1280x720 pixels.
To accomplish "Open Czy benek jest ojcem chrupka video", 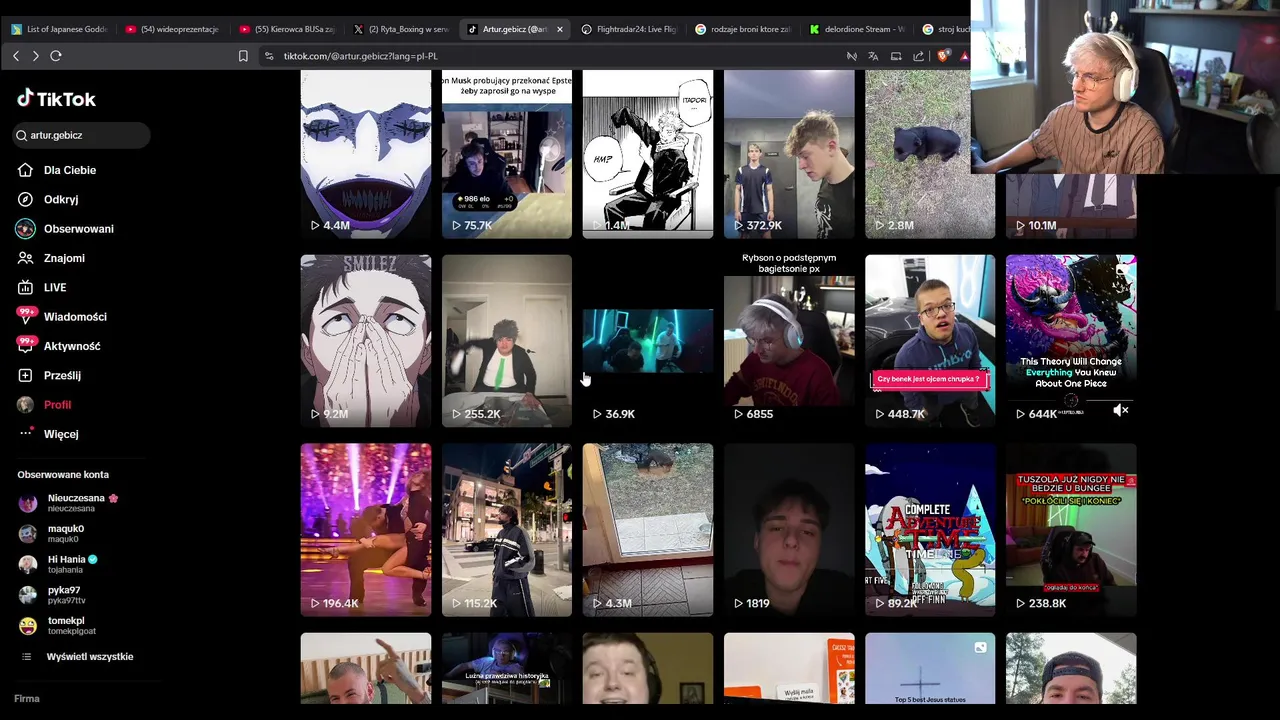I will [930, 341].
